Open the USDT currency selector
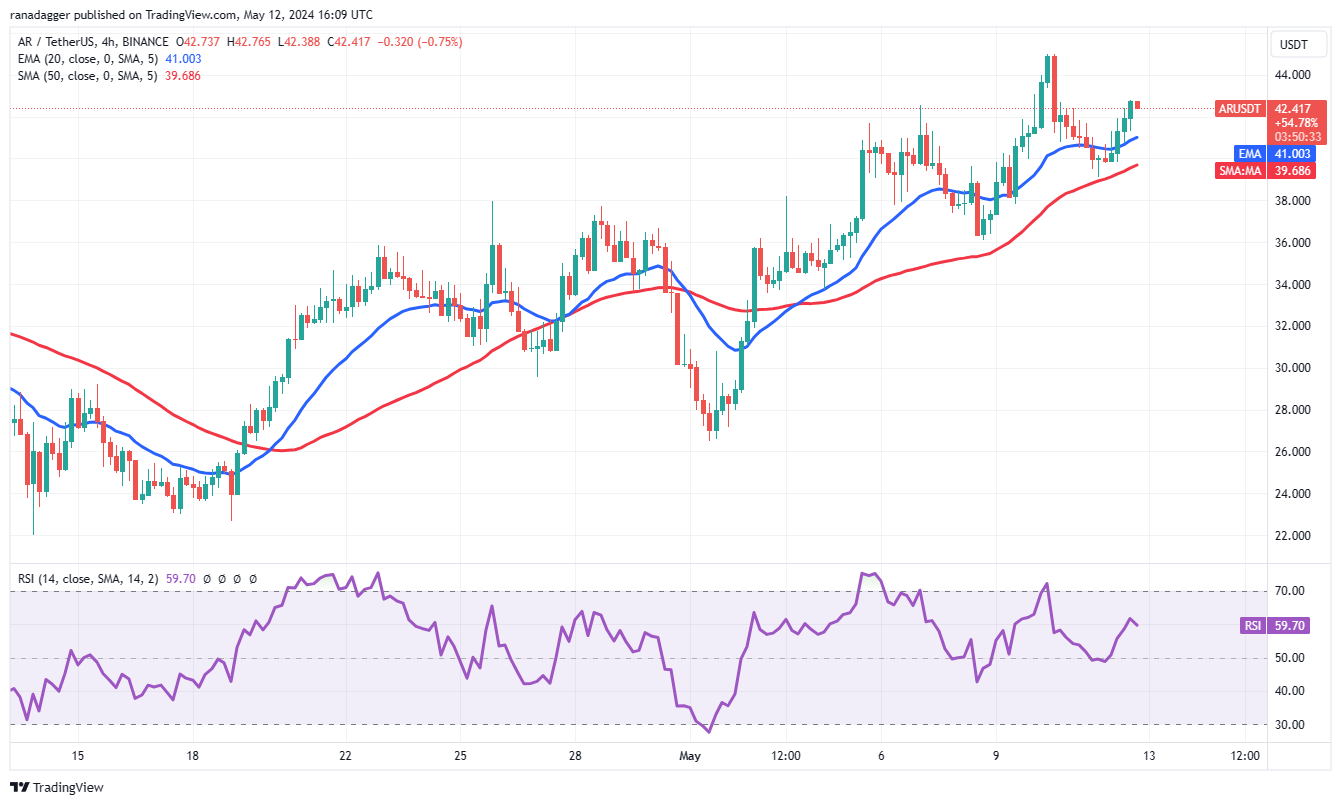Viewport: 1341px width, 805px height. tap(1293, 44)
